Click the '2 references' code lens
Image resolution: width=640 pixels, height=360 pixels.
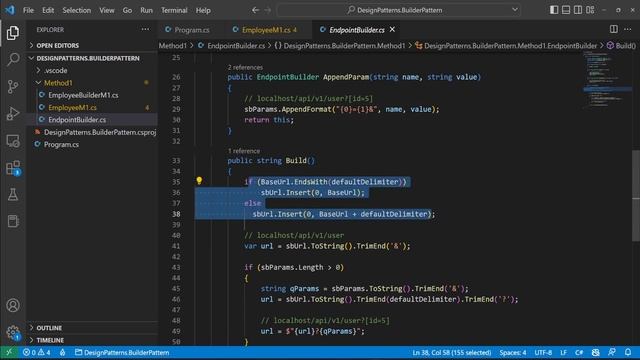pos(245,67)
